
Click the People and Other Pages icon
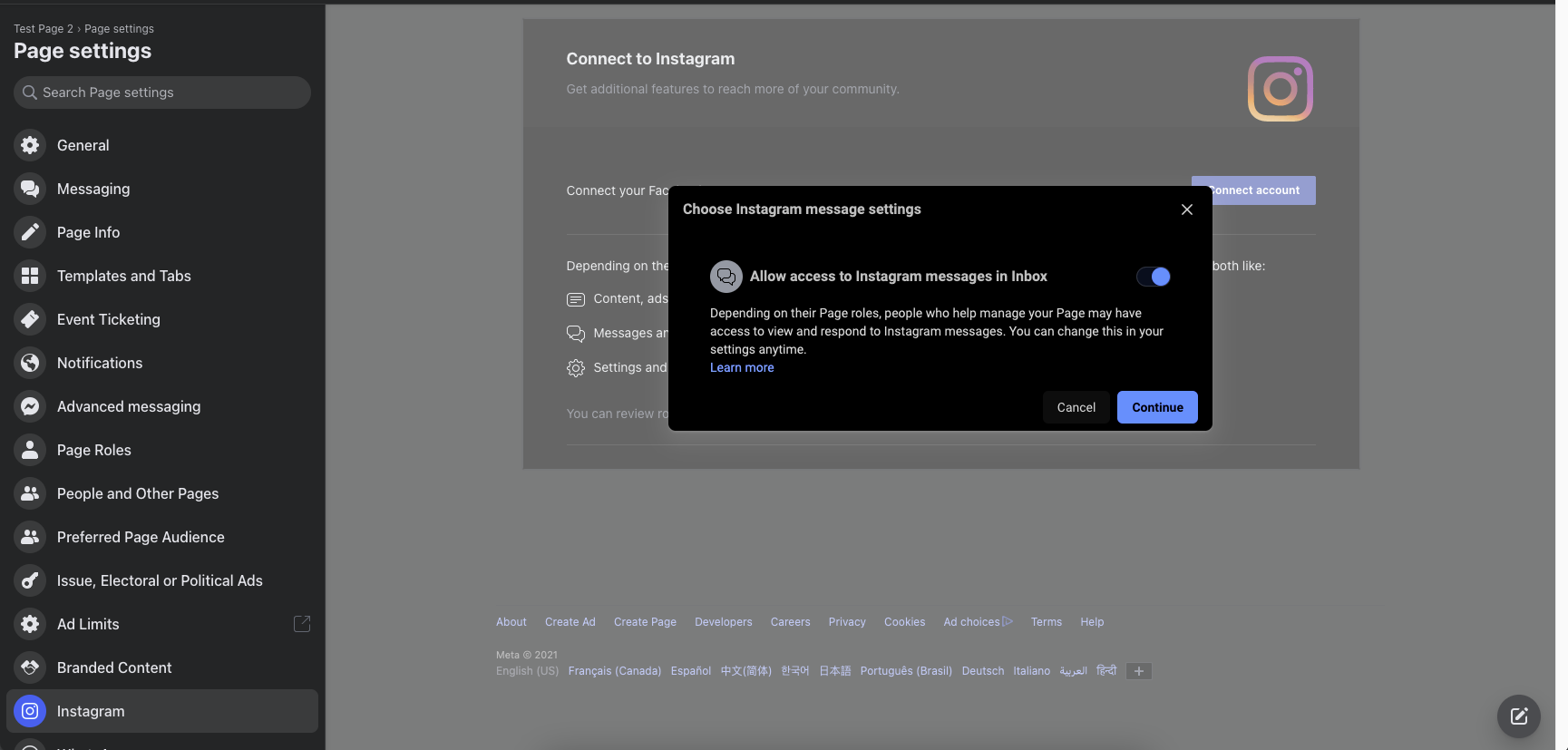tap(30, 493)
